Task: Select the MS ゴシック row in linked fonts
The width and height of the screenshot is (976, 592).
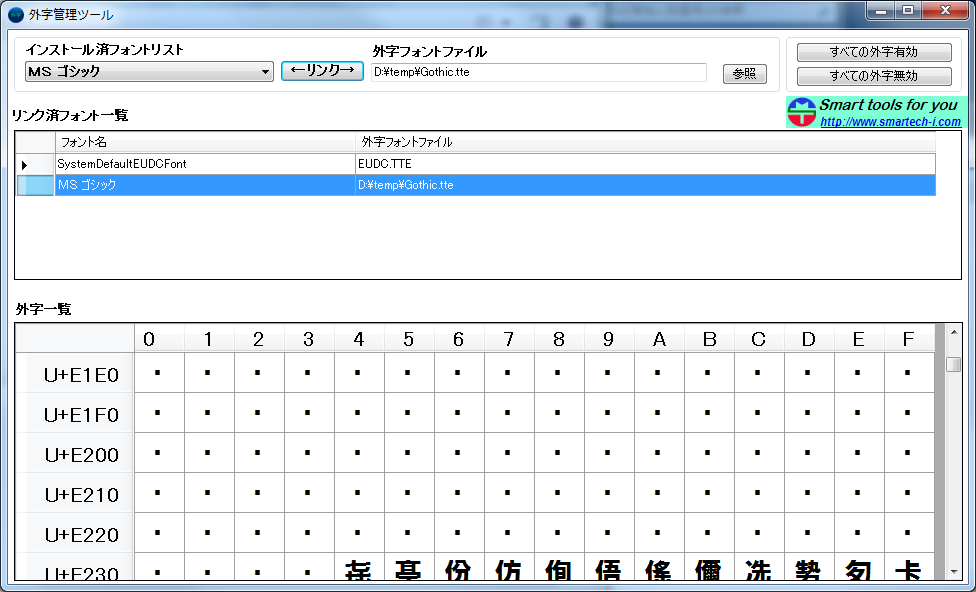Action: coord(205,185)
